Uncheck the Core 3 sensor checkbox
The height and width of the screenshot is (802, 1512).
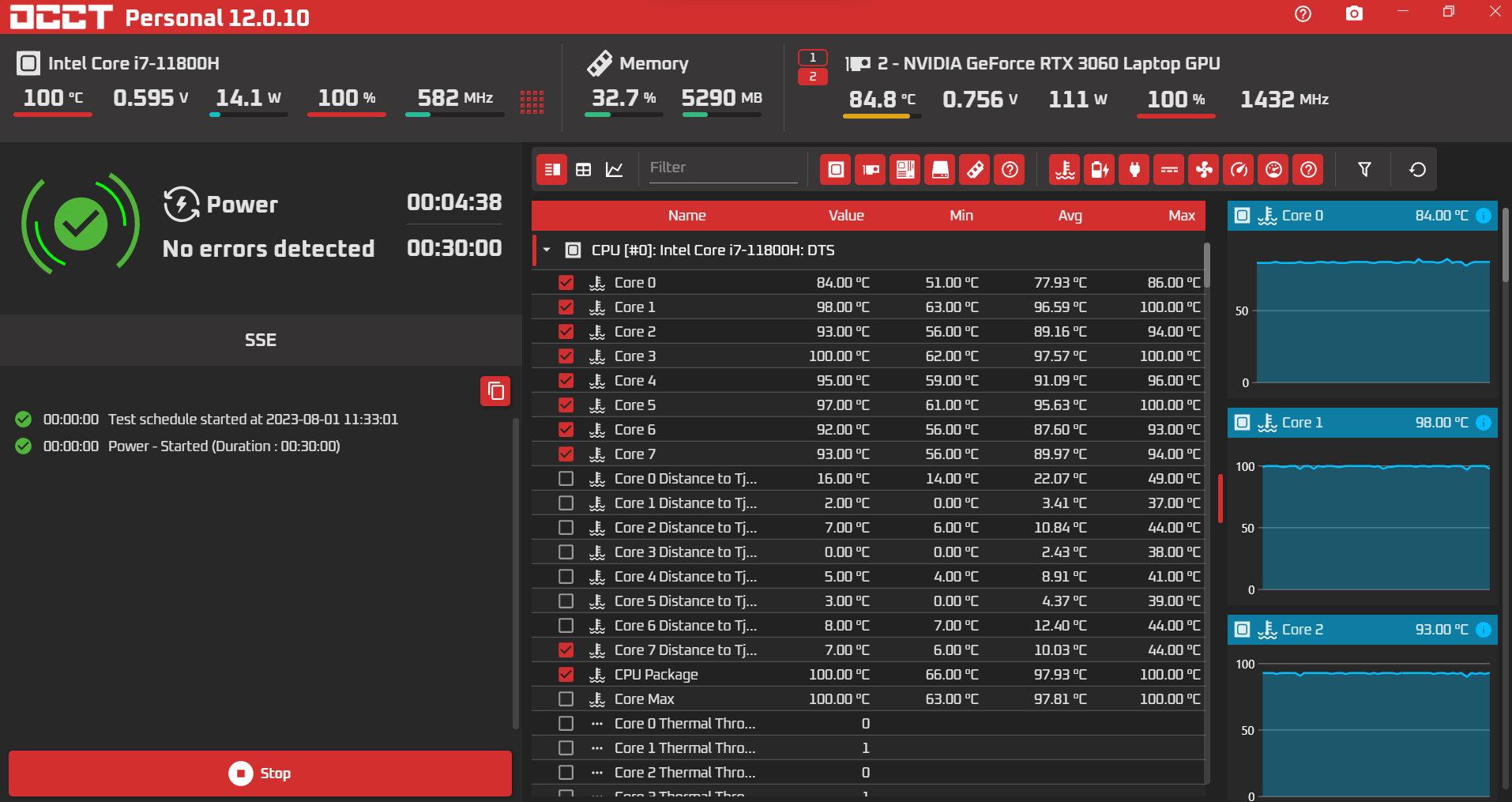[566, 356]
